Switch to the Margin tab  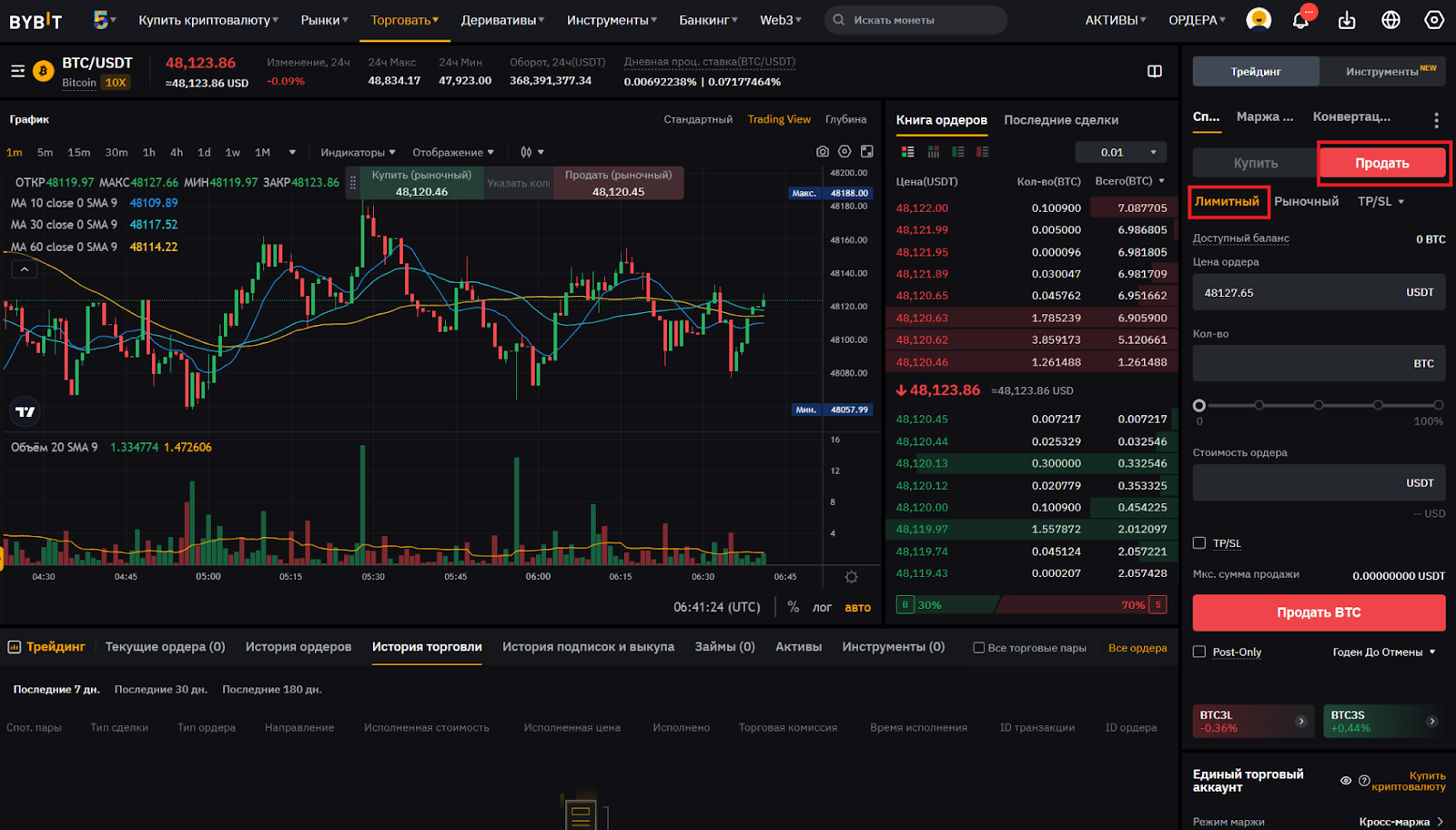[1264, 116]
